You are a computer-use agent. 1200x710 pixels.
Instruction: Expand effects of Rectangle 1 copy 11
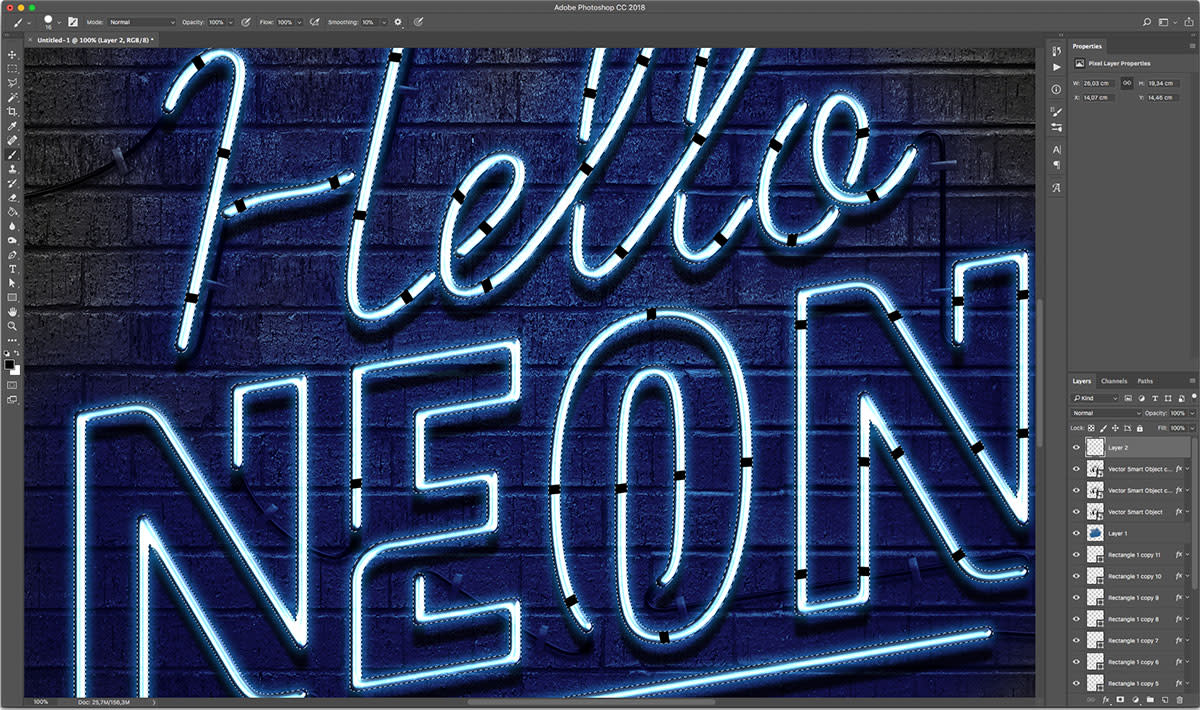1188,555
